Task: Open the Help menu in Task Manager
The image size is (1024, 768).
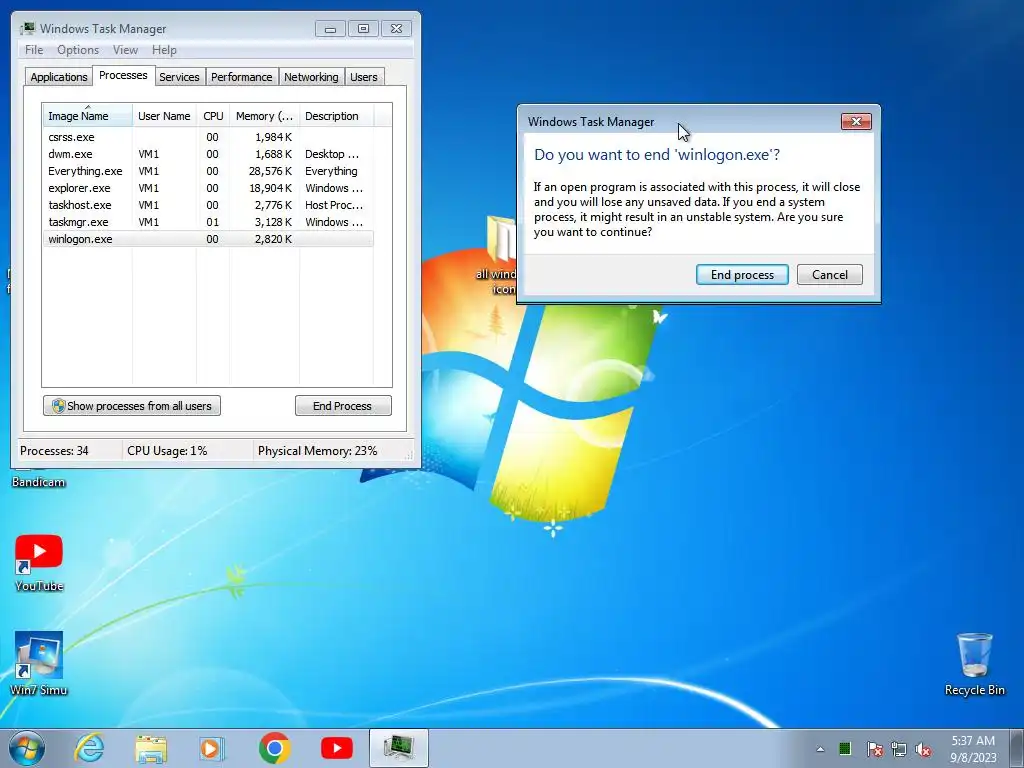Action: (164, 50)
